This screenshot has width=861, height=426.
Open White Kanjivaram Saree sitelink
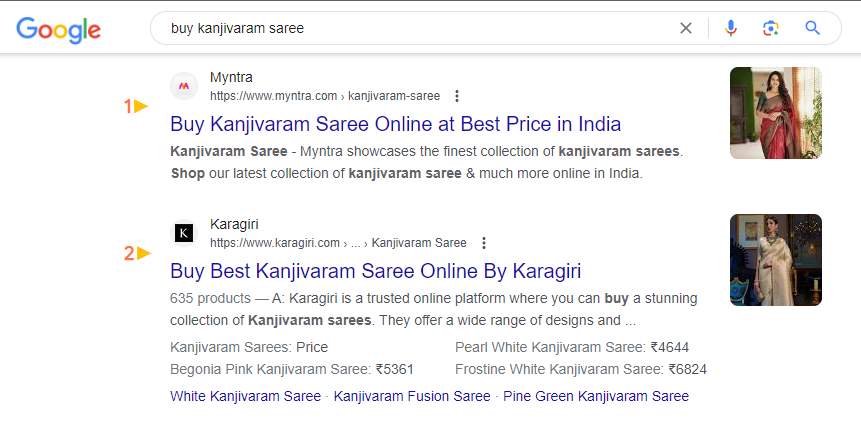pyautogui.click(x=245, y=396)
